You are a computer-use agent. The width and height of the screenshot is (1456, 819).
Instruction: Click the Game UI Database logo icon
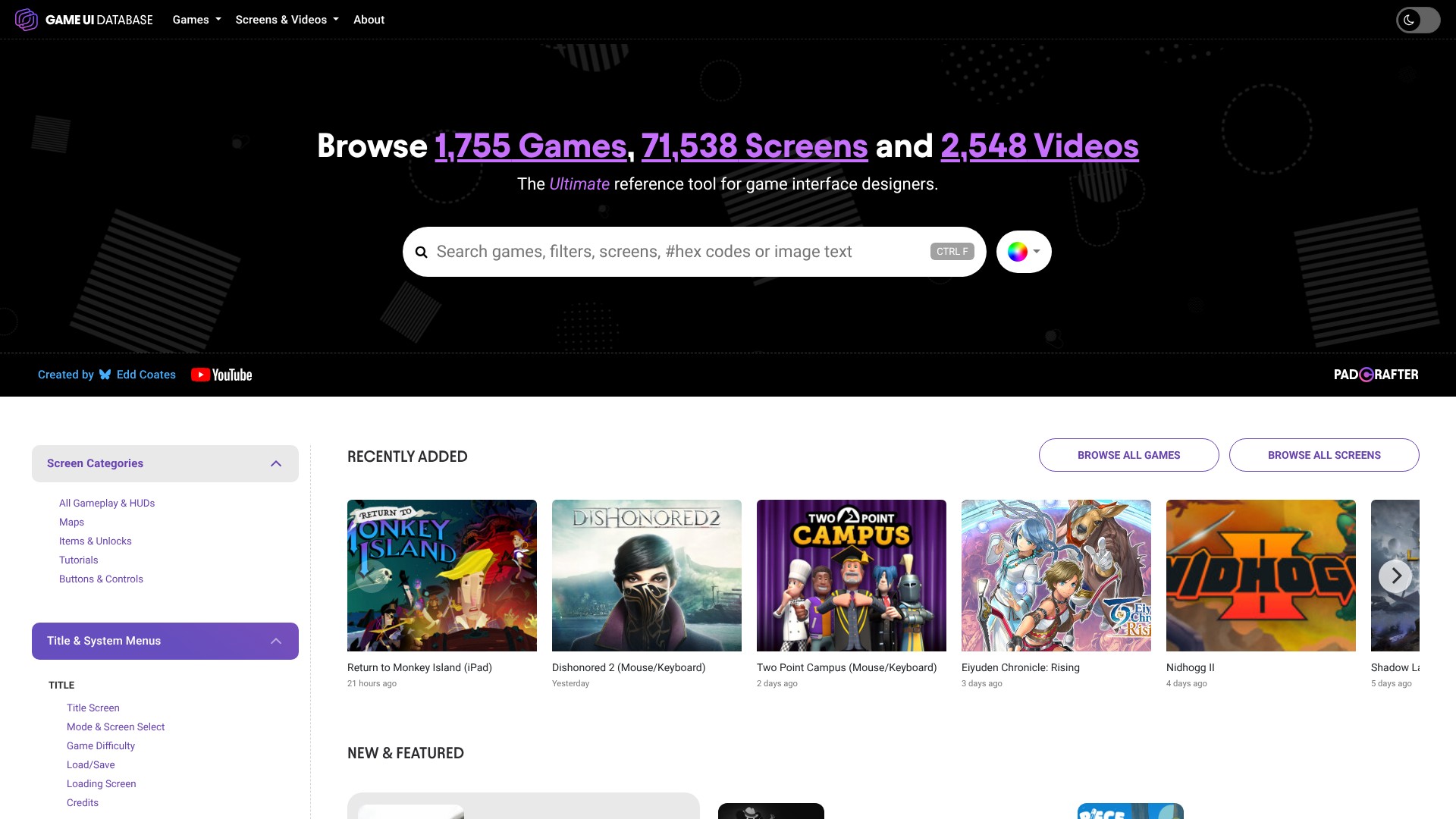point(27,20)
